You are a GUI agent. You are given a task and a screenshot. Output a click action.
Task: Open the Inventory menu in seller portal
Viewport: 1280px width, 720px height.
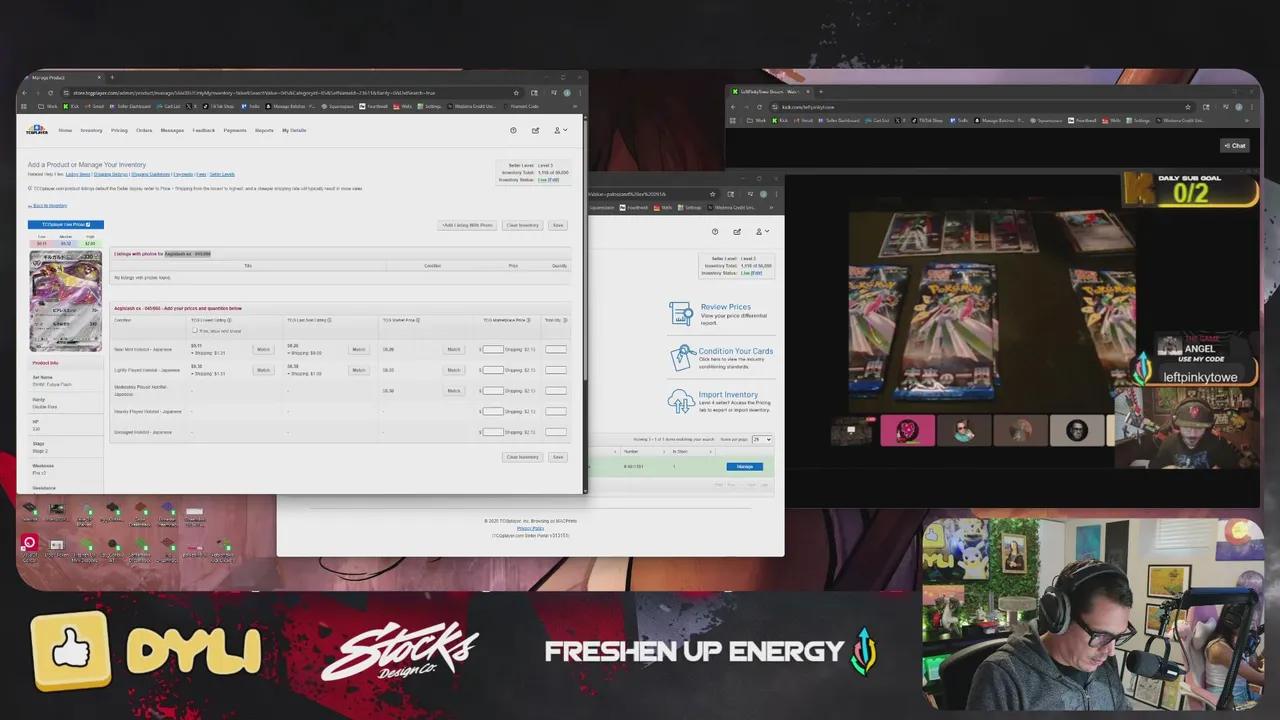coord(91,130)
